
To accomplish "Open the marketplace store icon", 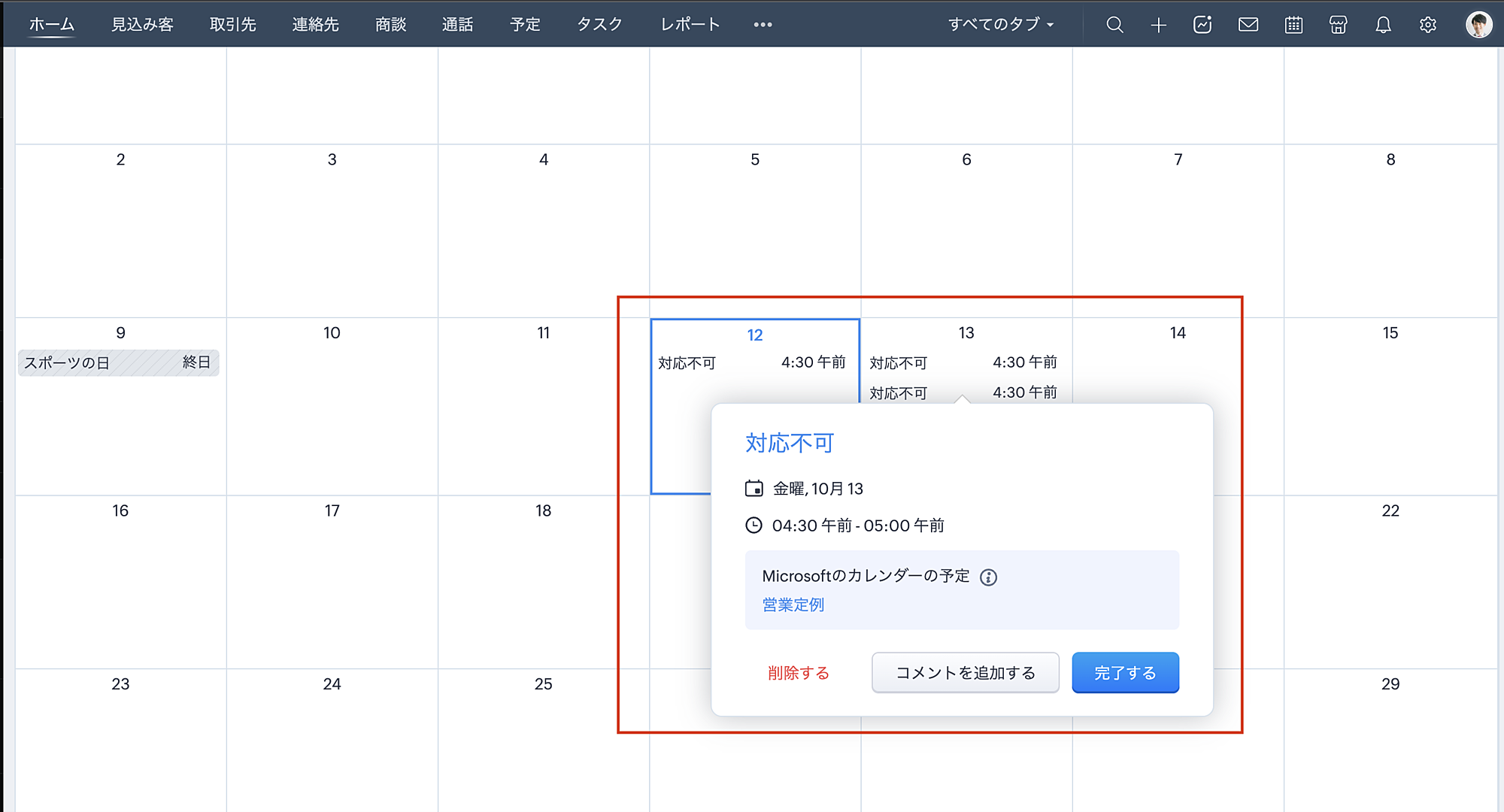I will tap(1338, 25).
